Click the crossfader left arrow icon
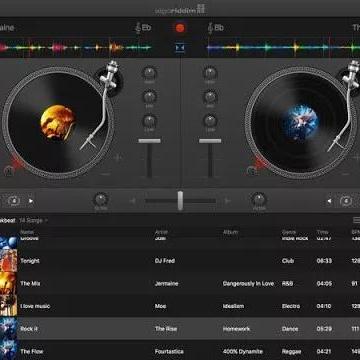360x360 pixels. 133,201
